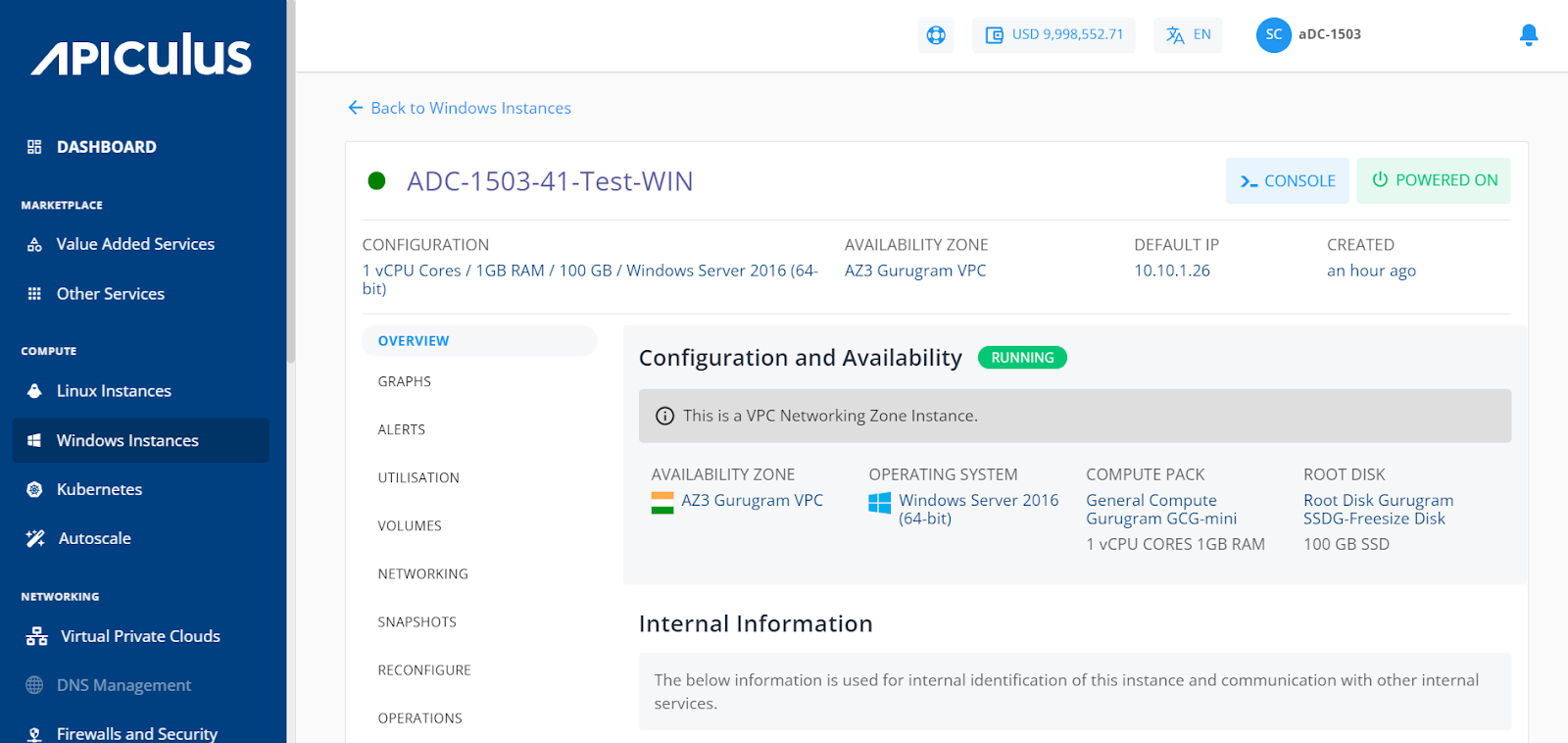The image size is (1568, 743).
Task: Open the NETWORKING tab
Action: 422,573
